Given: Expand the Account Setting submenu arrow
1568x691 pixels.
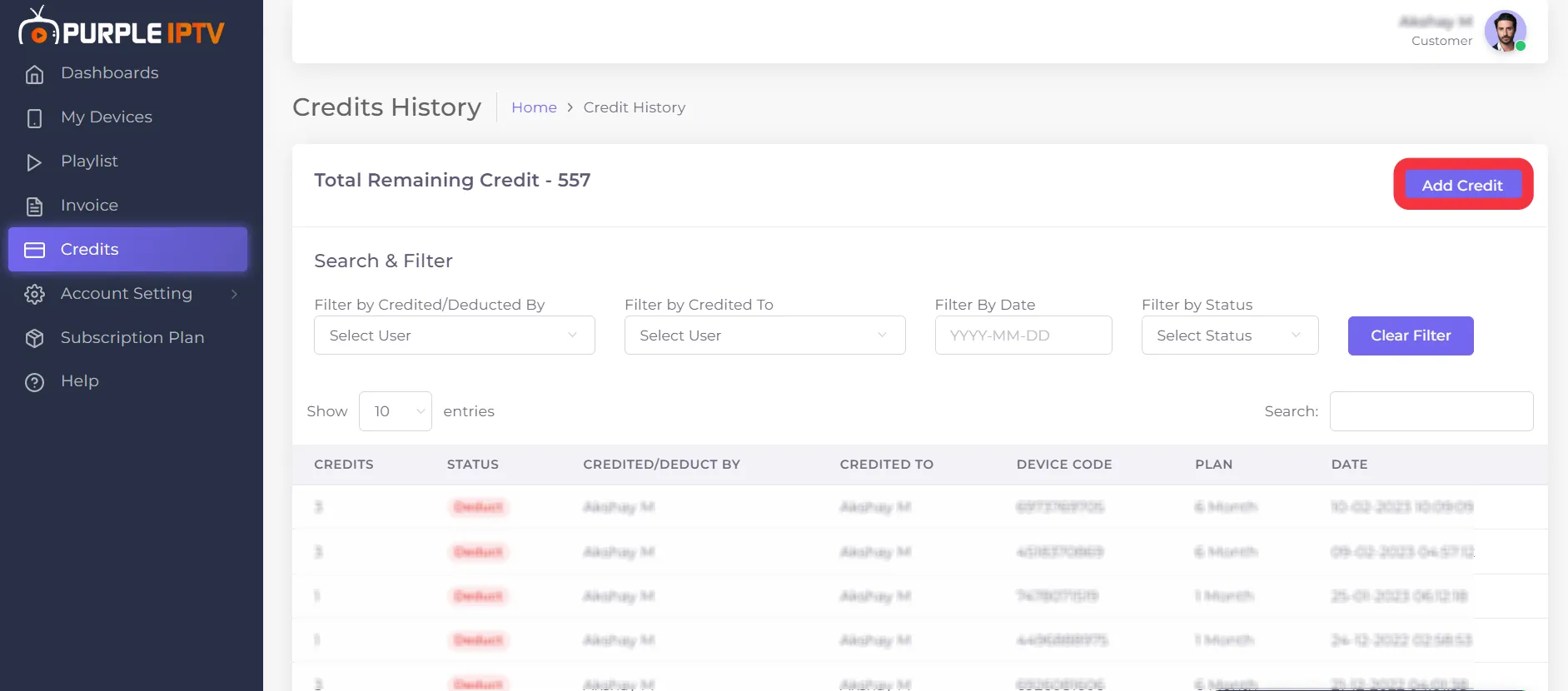Looking at the screenshot, I should 234,294.
